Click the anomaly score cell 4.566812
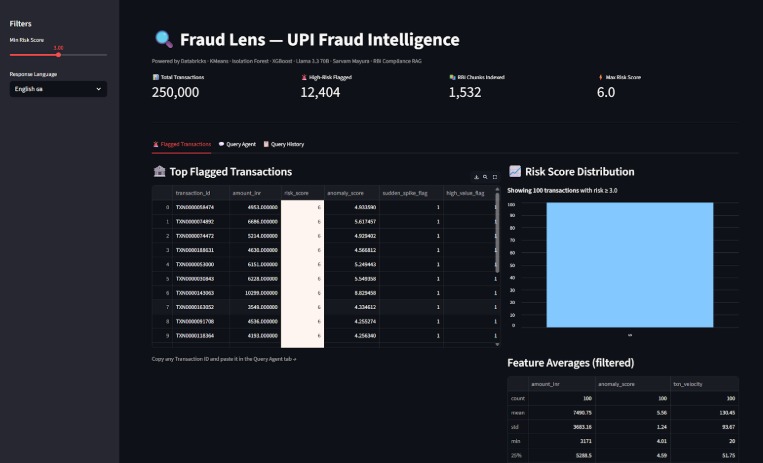The height and width of the screenshot is (463, 763). tap(351, 250)
